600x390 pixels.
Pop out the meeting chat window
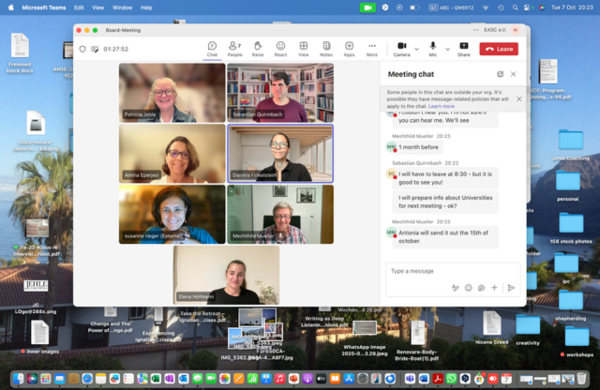500,74
